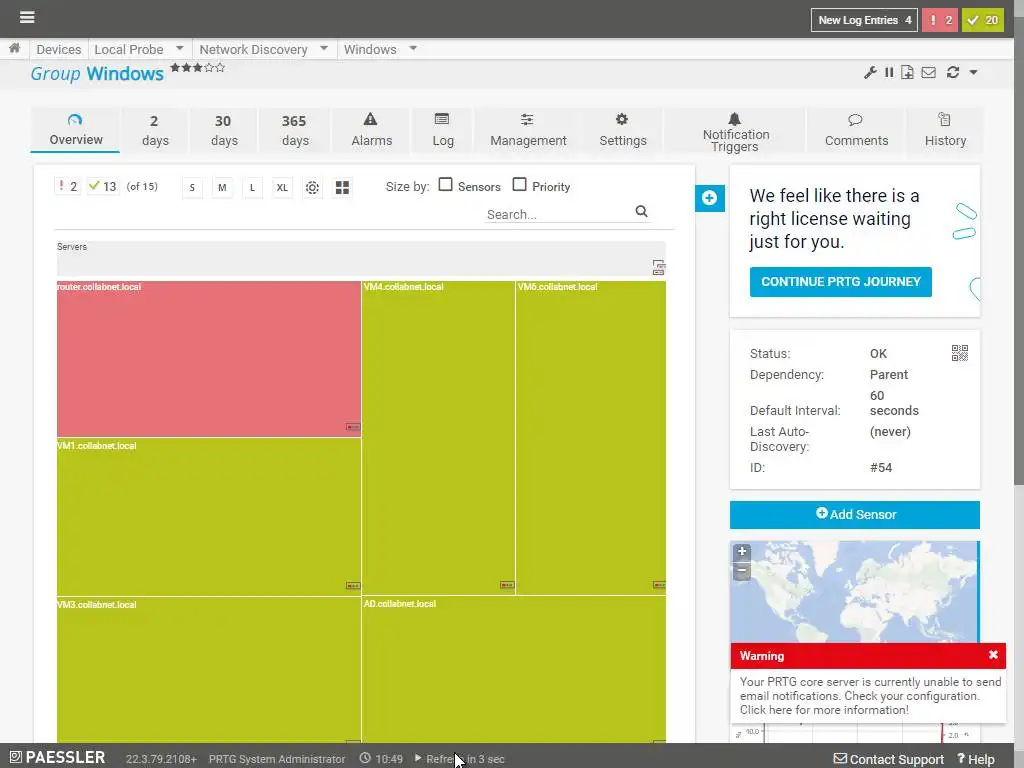The image size is (1024, 768).
Task: Open the 365 days tab
Action: [x=295, y=131]
